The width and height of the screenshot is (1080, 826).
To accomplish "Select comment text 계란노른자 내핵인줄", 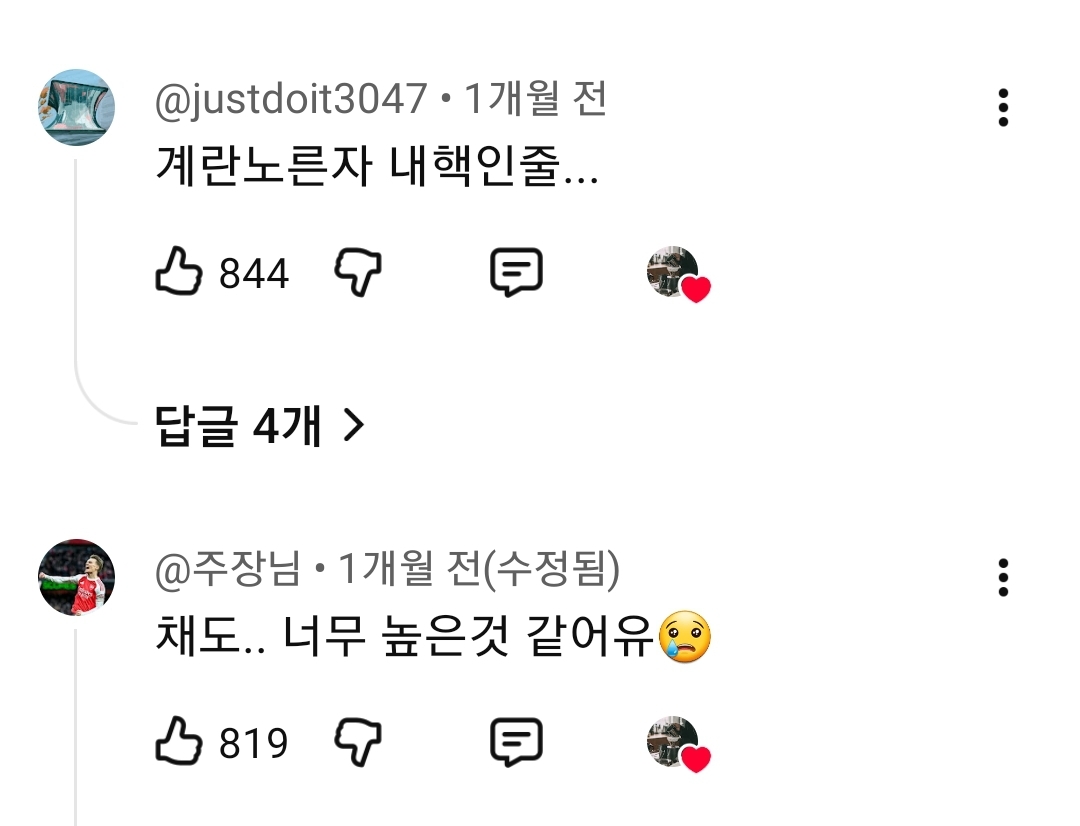I will tap(377, 165).
